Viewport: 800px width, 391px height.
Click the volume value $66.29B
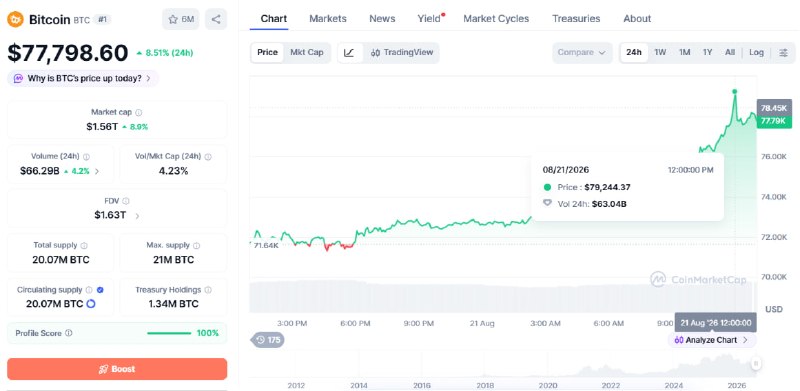40,171
